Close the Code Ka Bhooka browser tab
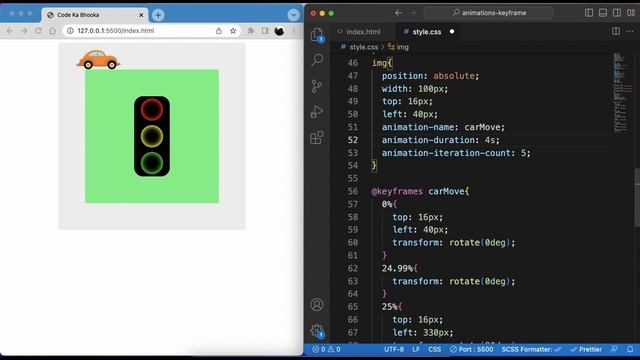This screenshot has height=360, width=640. pyautogui.click(x=141, y=15)
